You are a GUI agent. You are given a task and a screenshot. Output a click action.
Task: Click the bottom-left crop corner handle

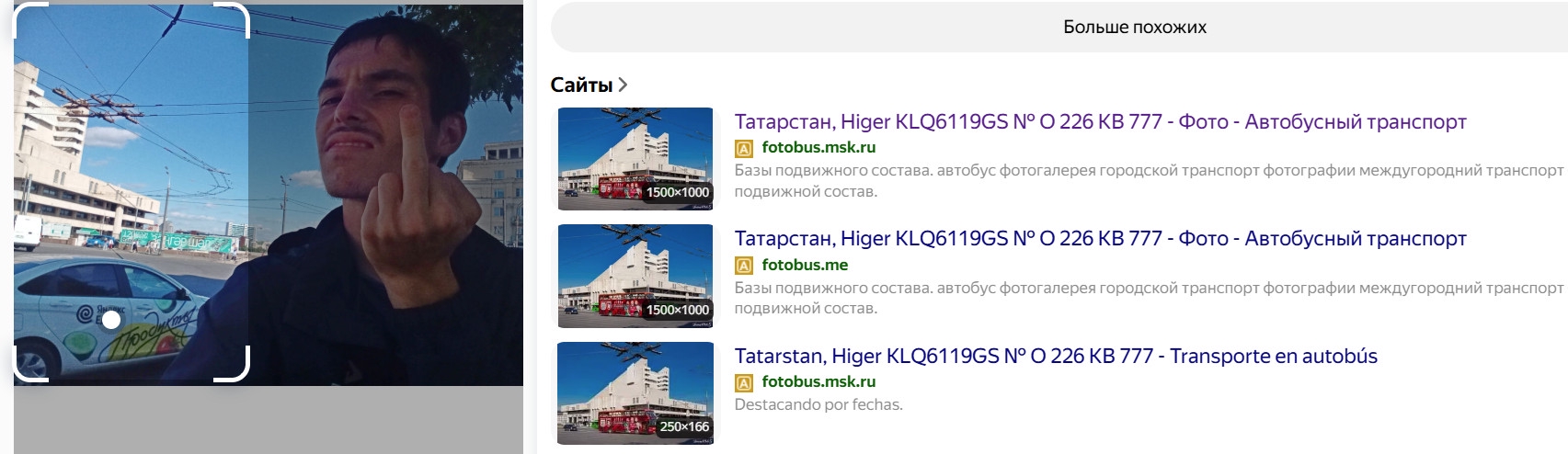click(x=28, y=365)
